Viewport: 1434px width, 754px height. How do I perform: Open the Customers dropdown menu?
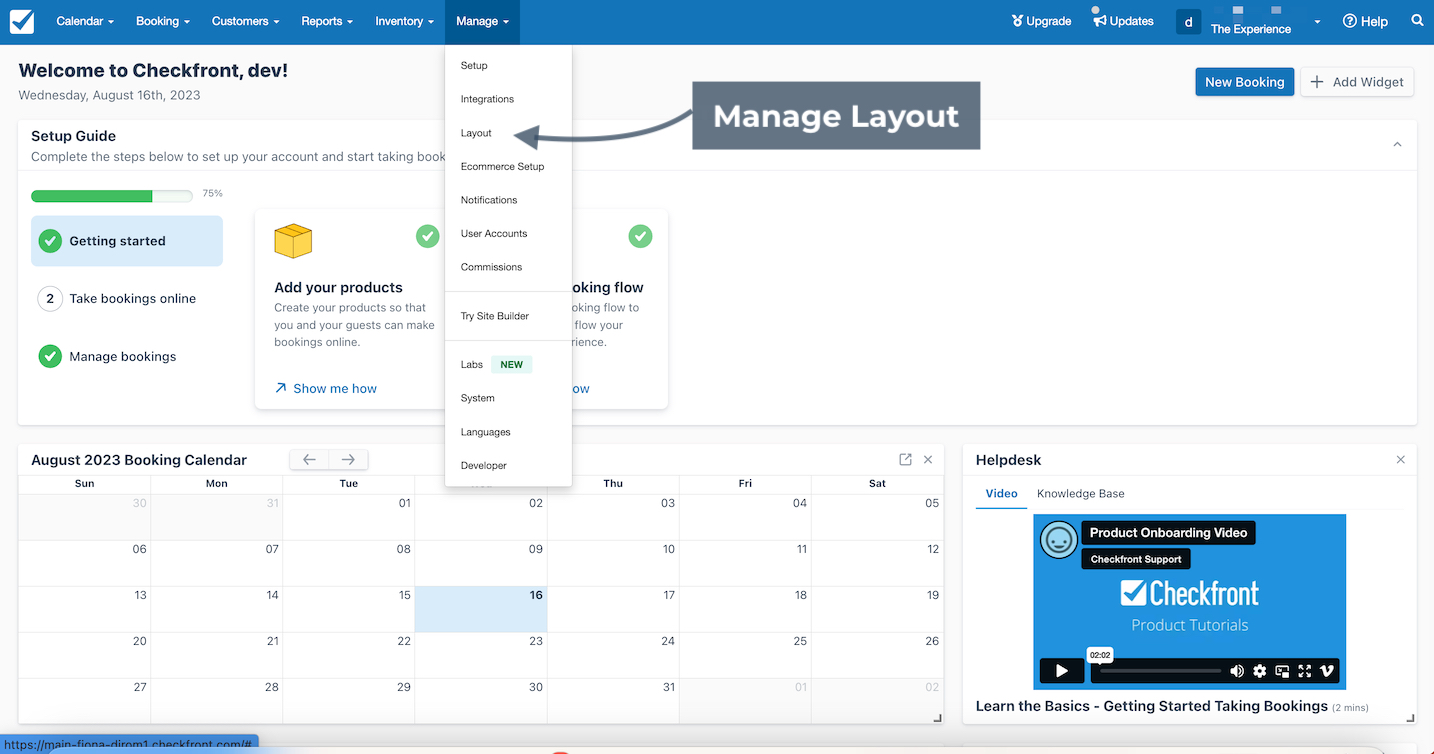(x=245, y=21)
